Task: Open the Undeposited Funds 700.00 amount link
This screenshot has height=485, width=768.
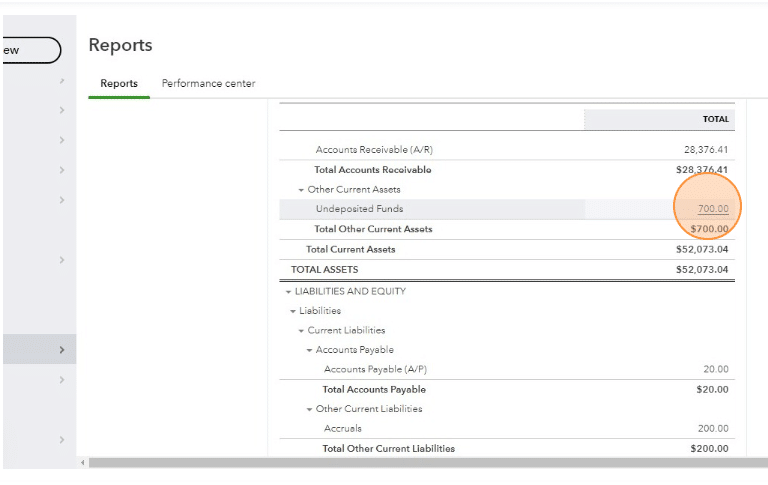Action: (713, 209)
